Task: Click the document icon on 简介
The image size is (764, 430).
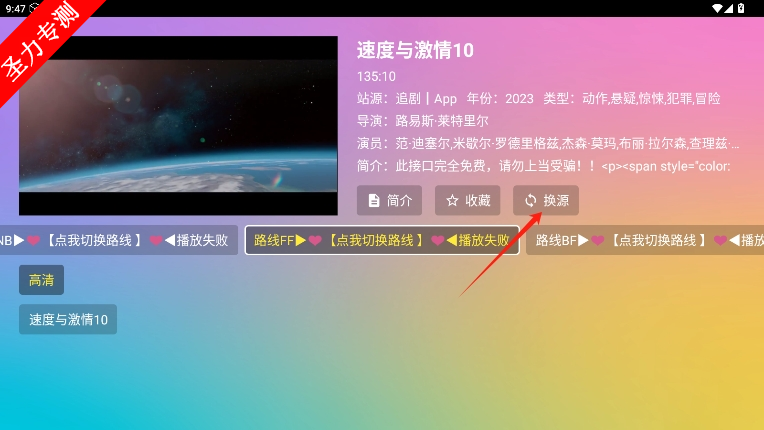Action: (x=374, y=201)
